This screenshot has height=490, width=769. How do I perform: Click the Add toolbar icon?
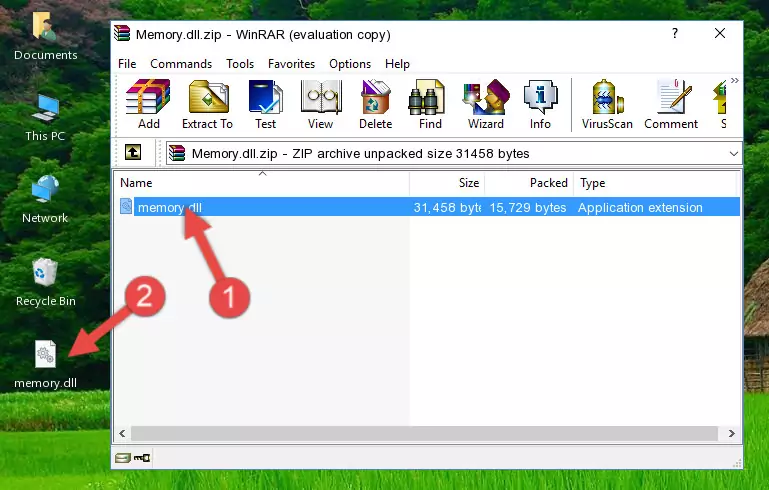(148, 103)
